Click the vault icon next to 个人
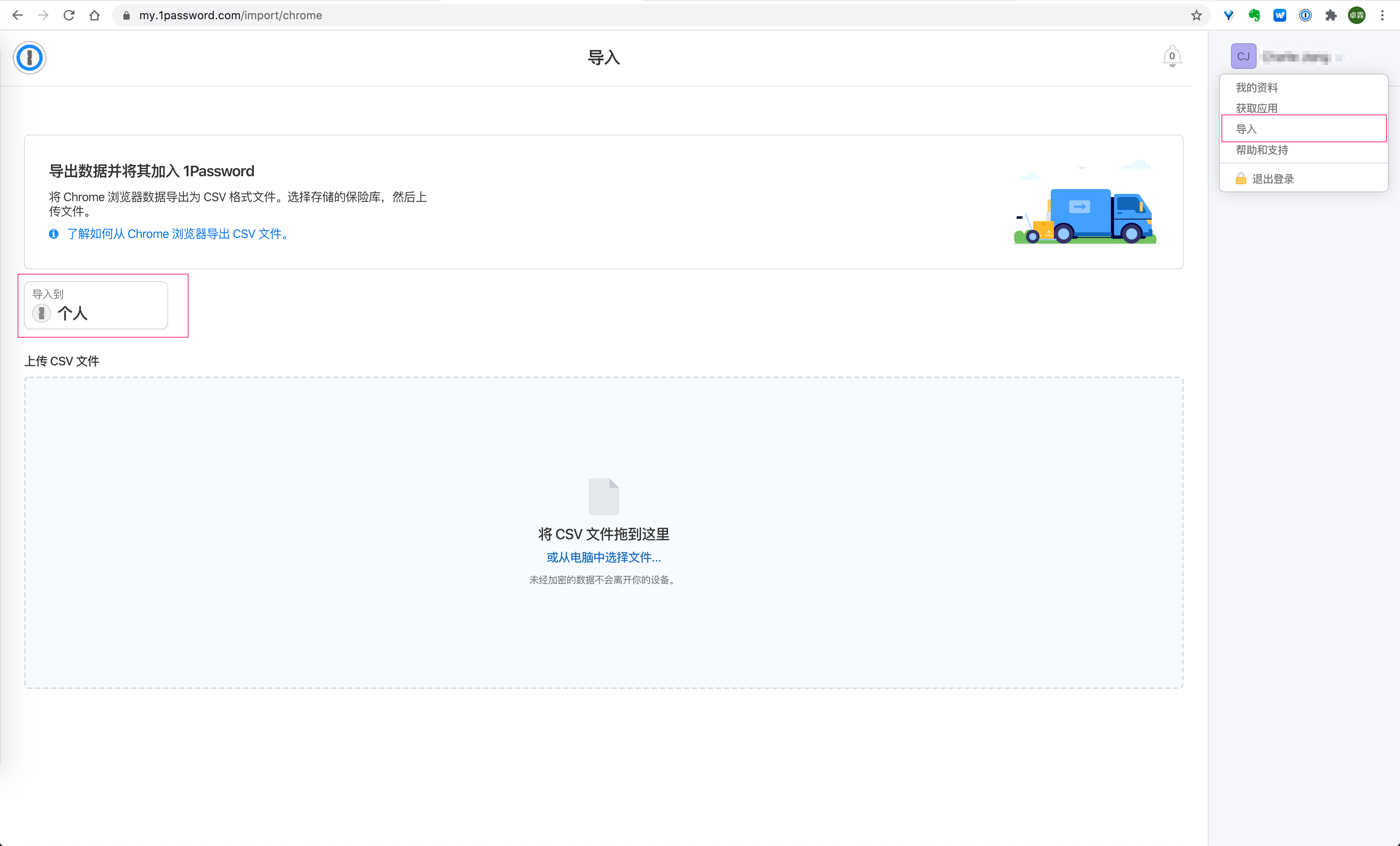 (x=42, y=313)
